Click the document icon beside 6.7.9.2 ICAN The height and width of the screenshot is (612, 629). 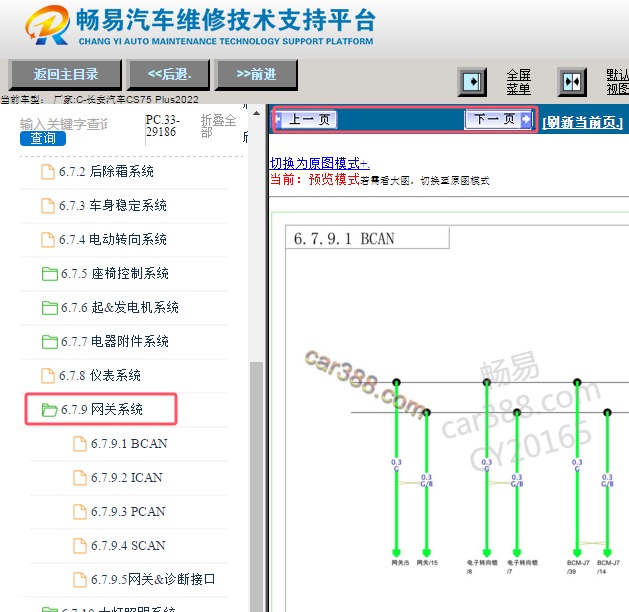click(80, 478)
